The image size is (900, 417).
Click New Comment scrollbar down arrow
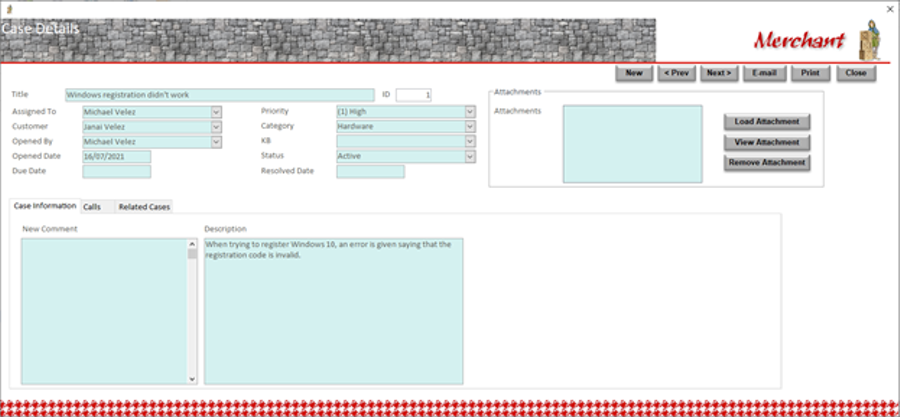[192, 379]
